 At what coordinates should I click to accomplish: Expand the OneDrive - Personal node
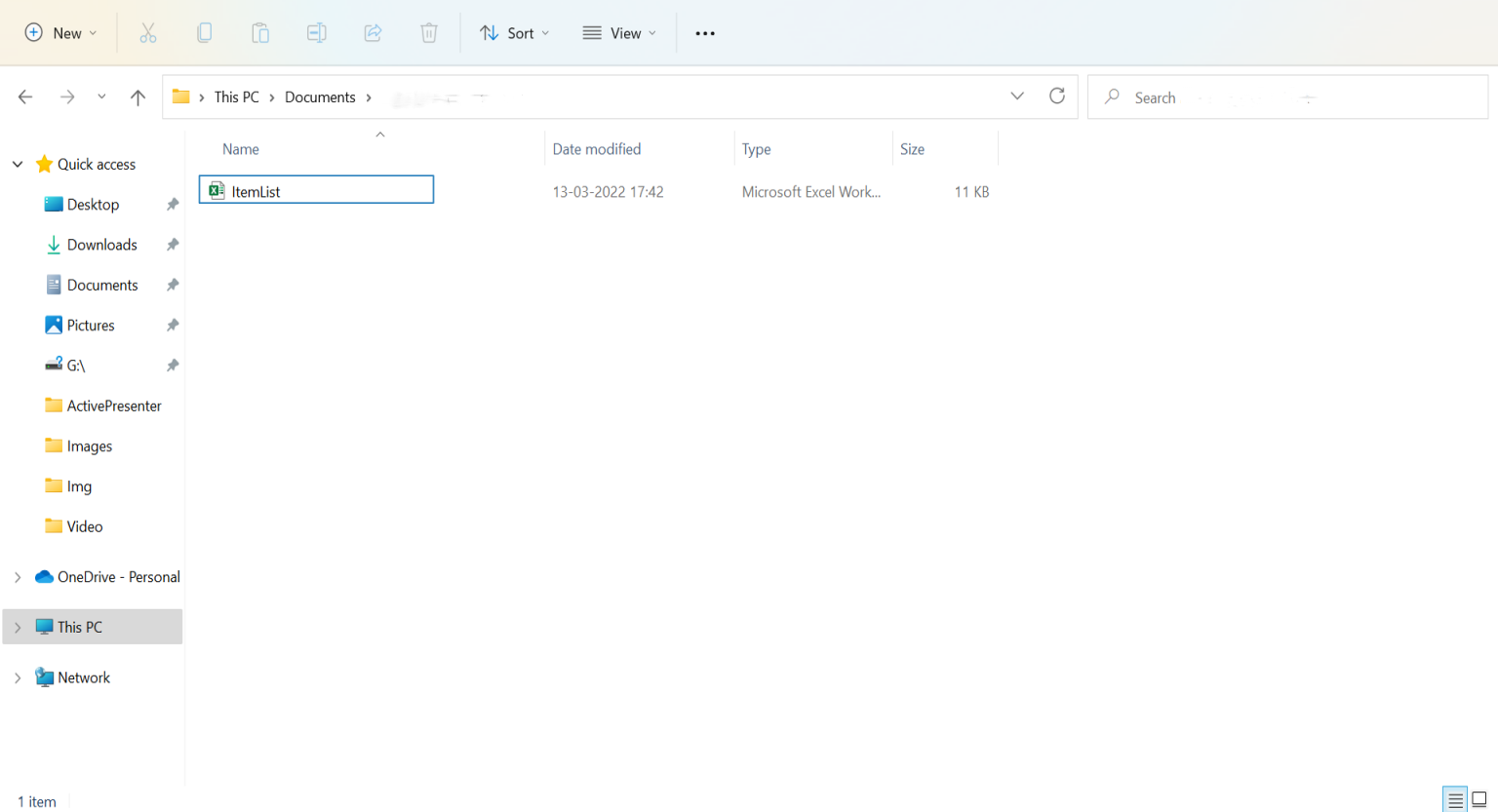[18, 577]
